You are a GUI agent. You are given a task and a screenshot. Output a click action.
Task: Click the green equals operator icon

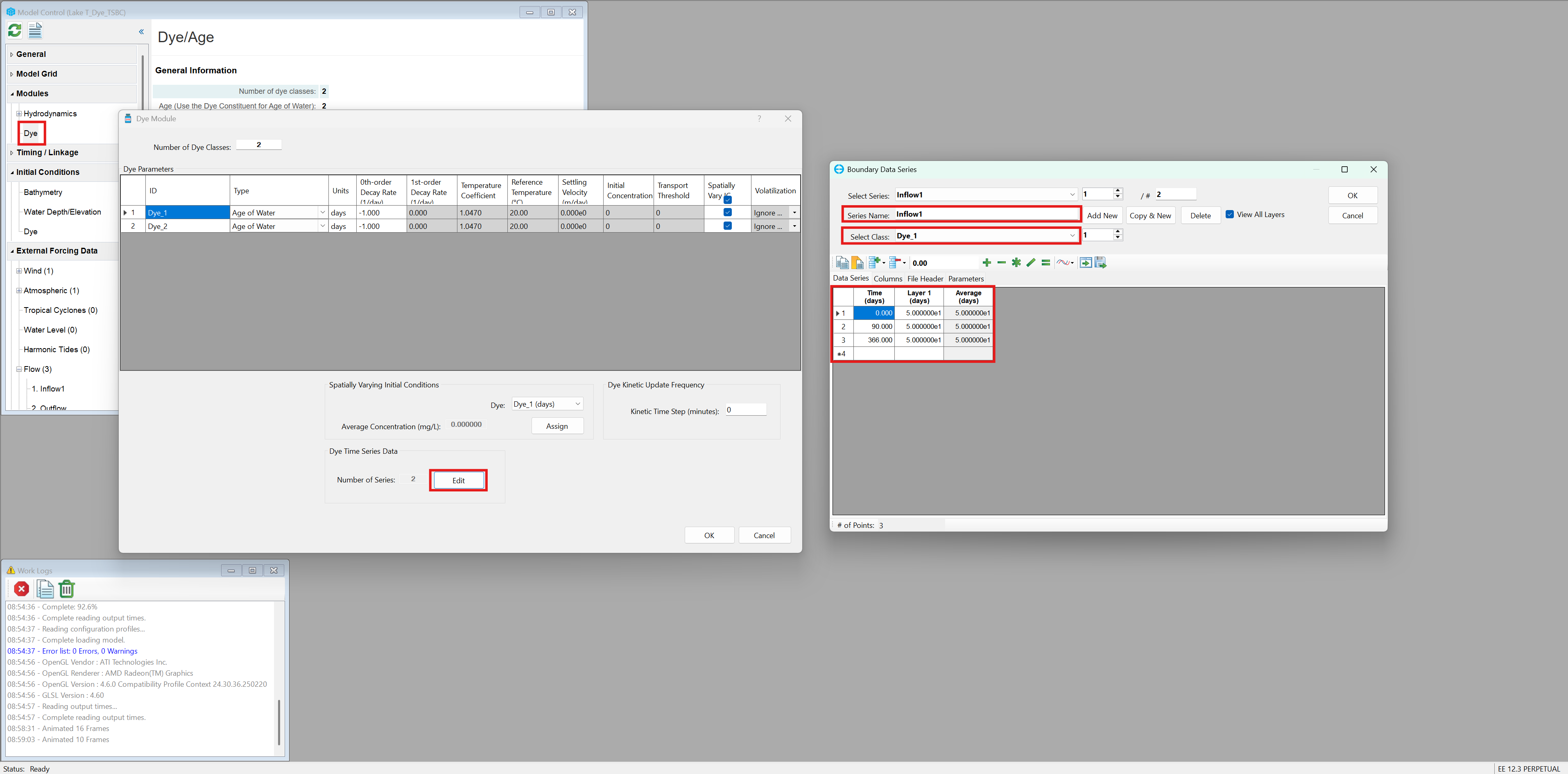tap(1046, 263)
